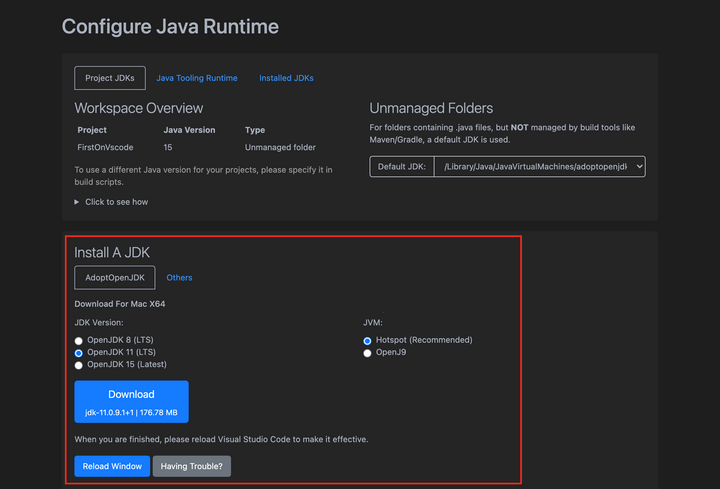Click the FirstOnVscode project name
Screen dimensions: 720x489
click(x=106, y=146)
